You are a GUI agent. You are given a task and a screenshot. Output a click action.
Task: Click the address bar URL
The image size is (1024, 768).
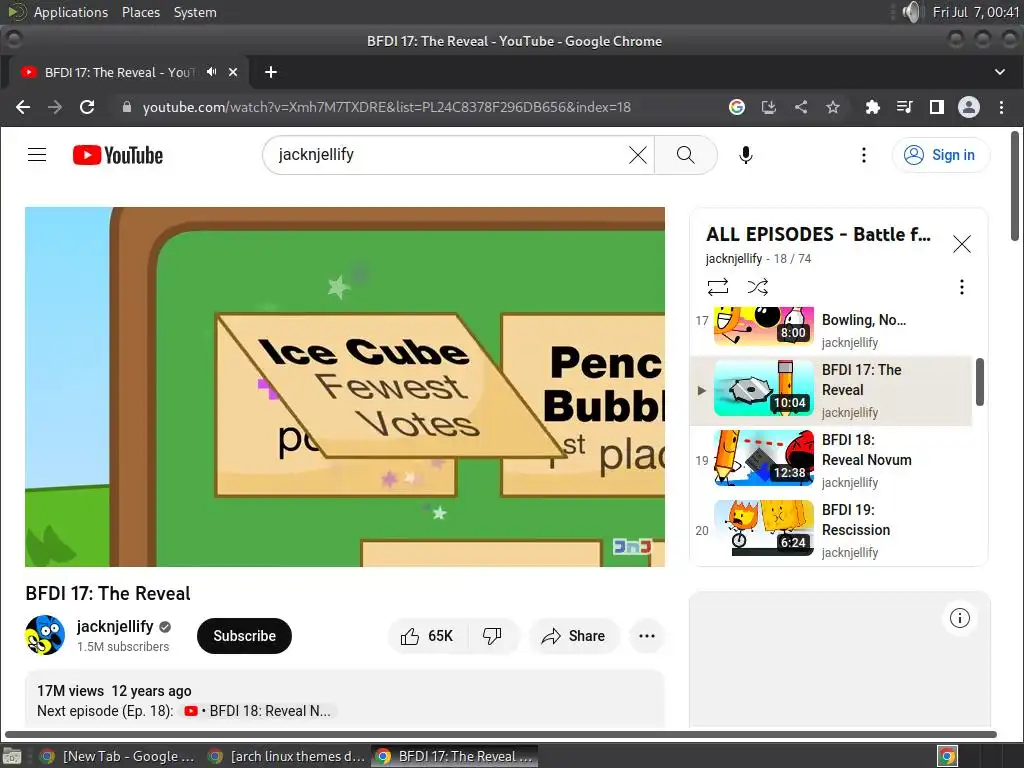click(x=387, y=107)
